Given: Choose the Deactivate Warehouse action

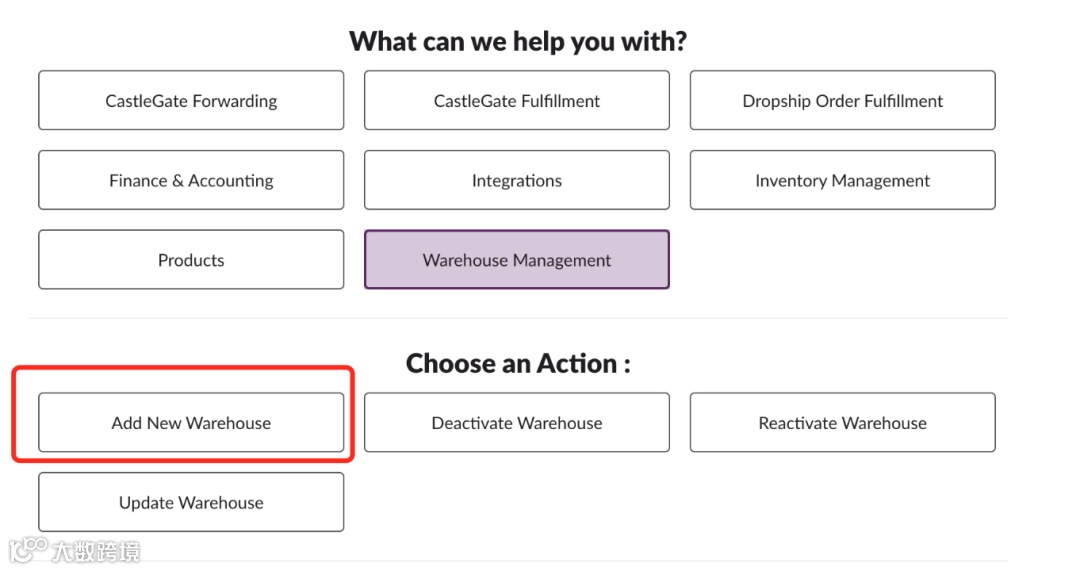Looking at the screenshot, I should (x=517, y=423).
